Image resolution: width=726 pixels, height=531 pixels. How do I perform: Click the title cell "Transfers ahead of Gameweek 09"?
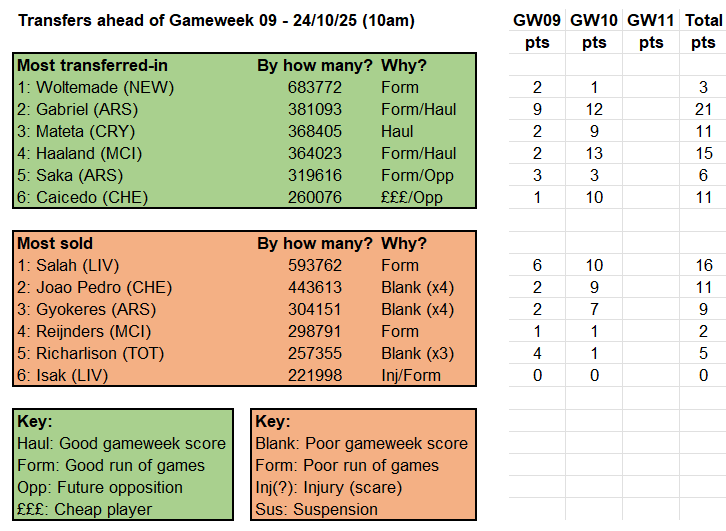216,20
